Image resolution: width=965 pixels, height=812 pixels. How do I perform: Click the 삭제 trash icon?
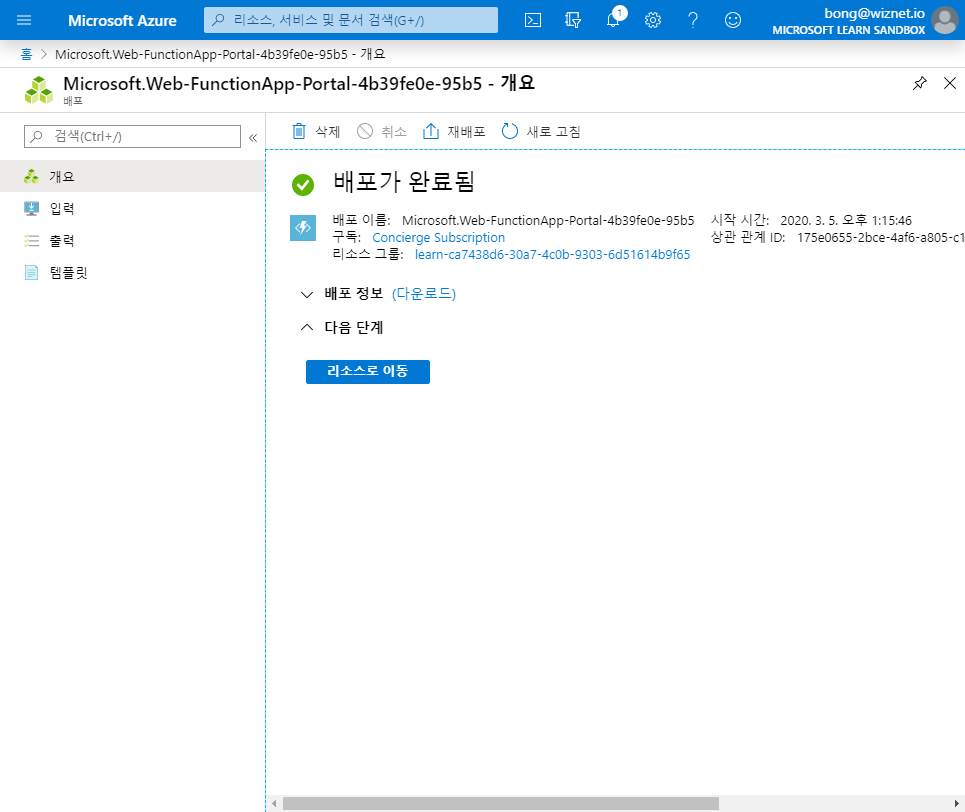(298, 131)
